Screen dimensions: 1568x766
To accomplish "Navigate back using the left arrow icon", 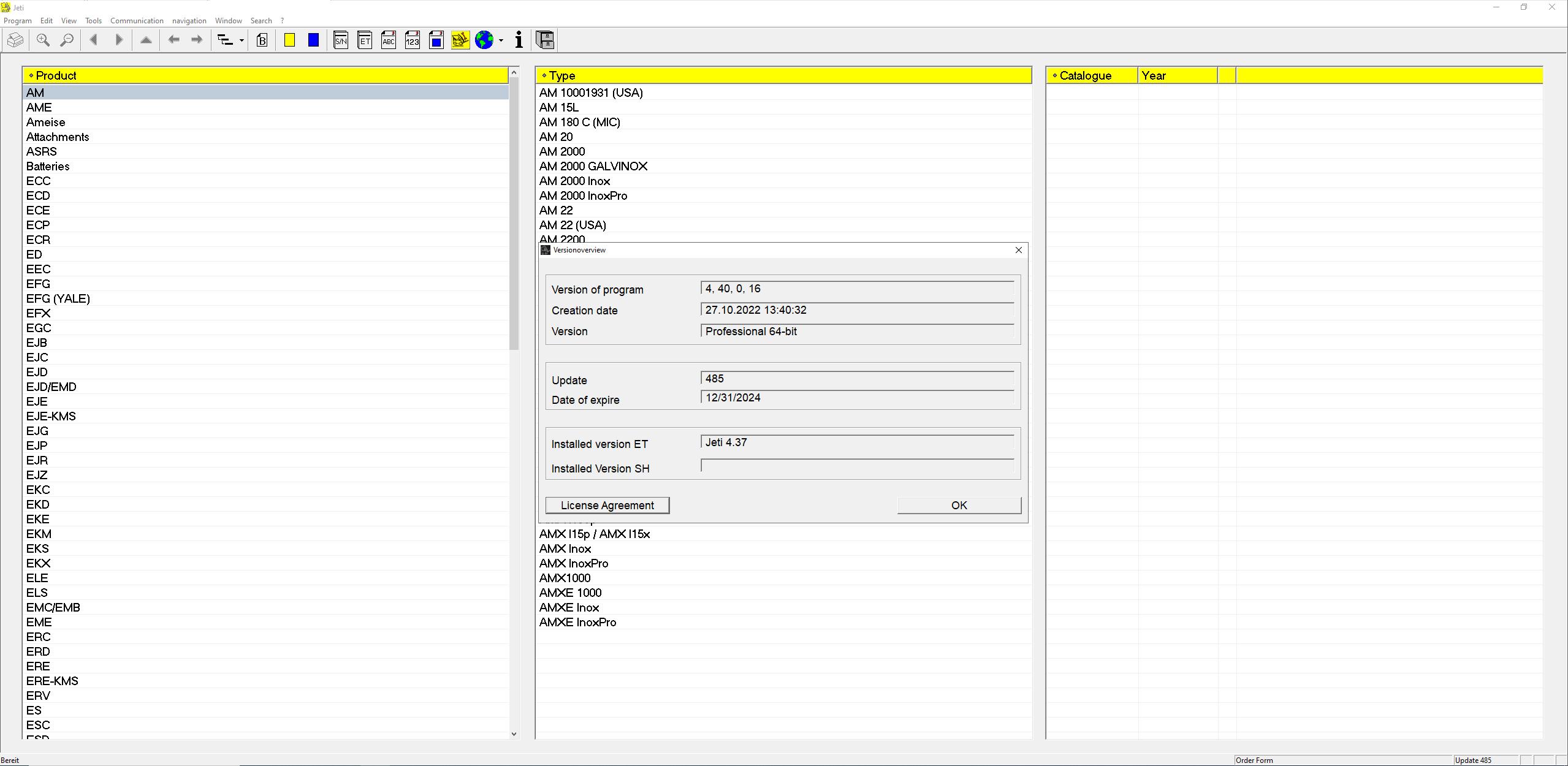I will (173, 40).
